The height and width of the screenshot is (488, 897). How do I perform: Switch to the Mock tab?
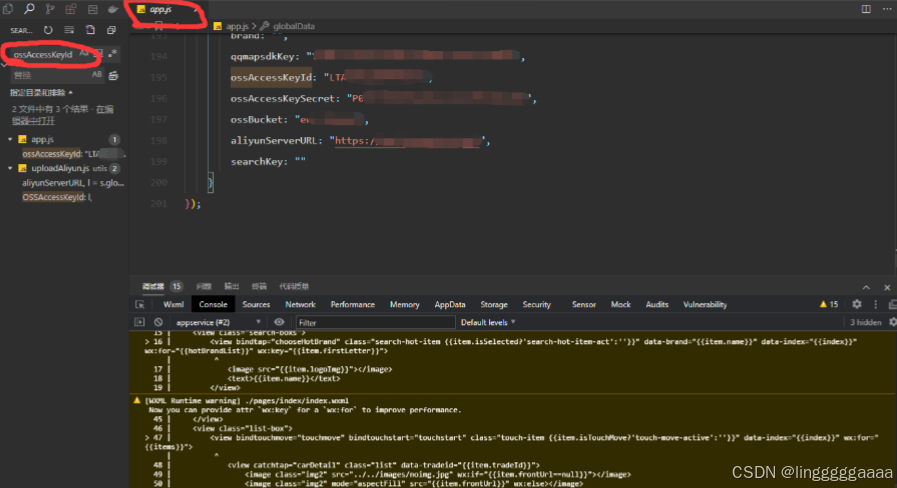point(620,304)
